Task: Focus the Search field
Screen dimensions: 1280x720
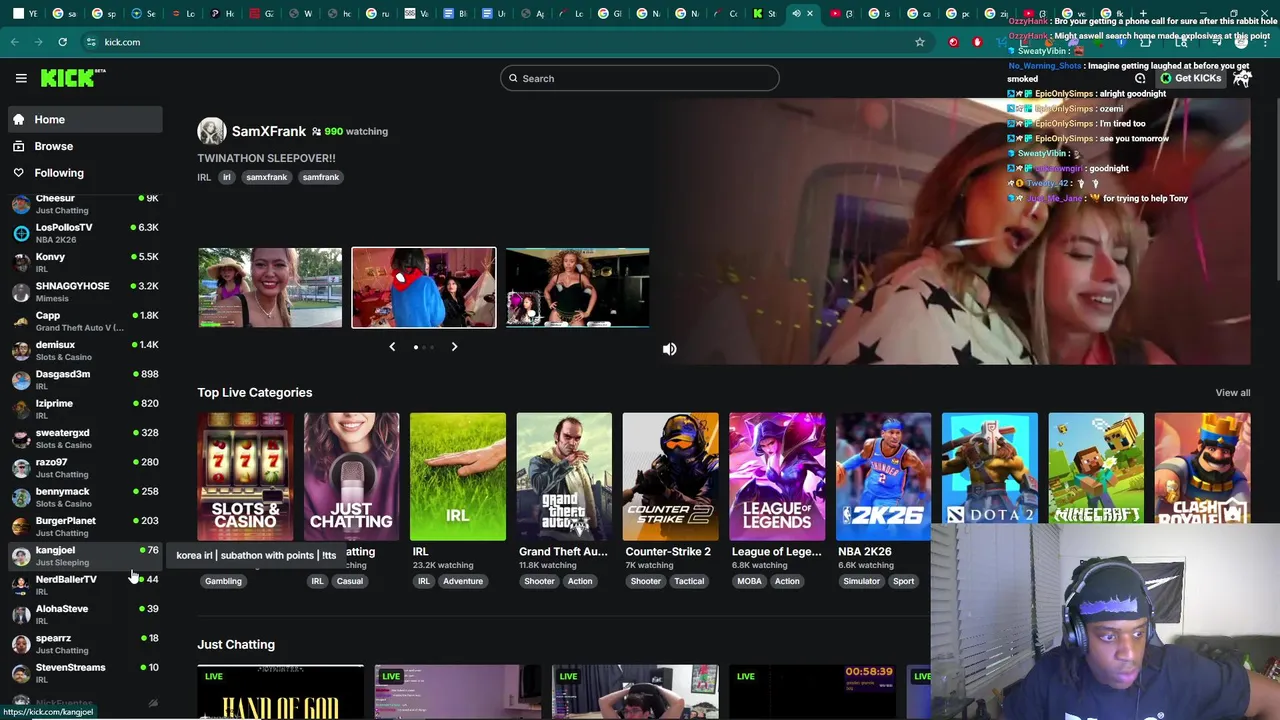Action: coord(640,78)
